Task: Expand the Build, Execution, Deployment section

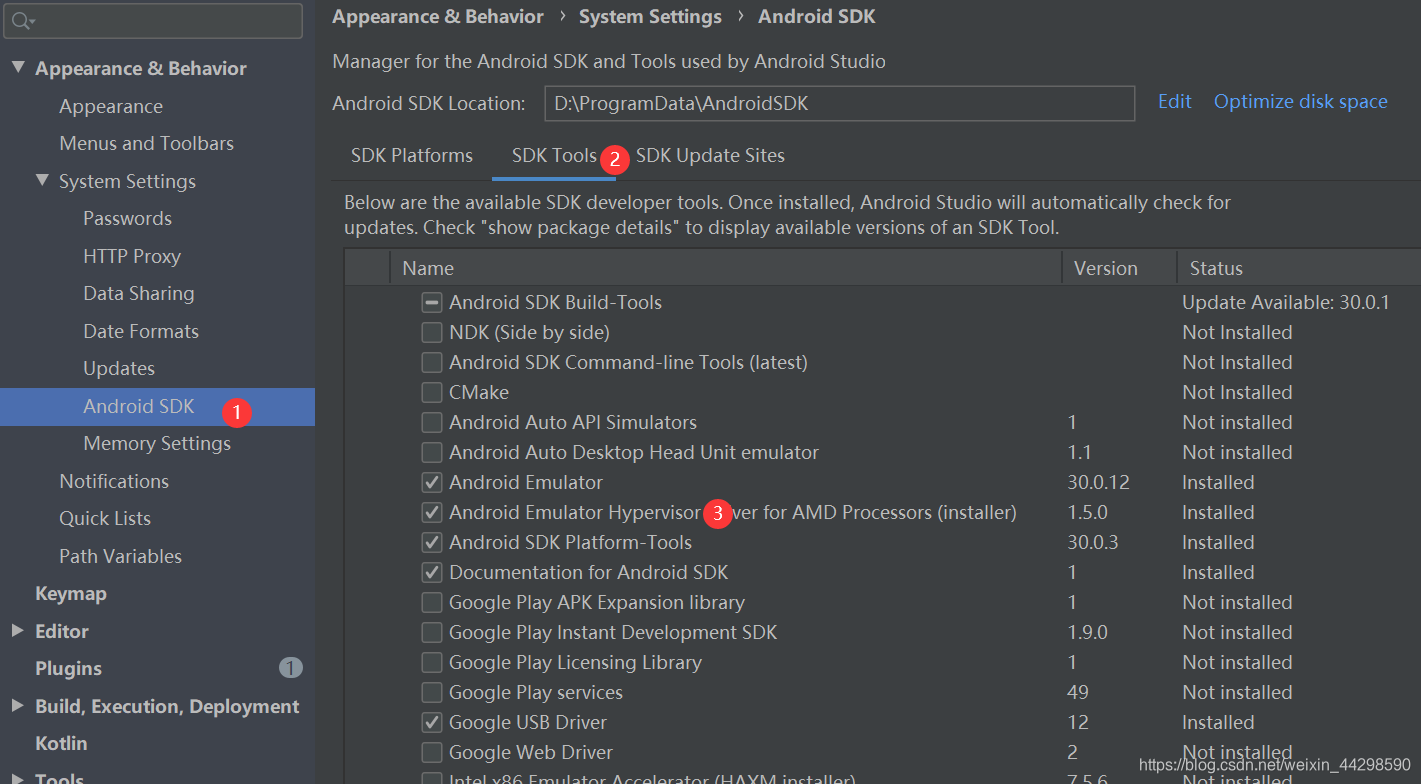Action: click(x=17, y=706)
